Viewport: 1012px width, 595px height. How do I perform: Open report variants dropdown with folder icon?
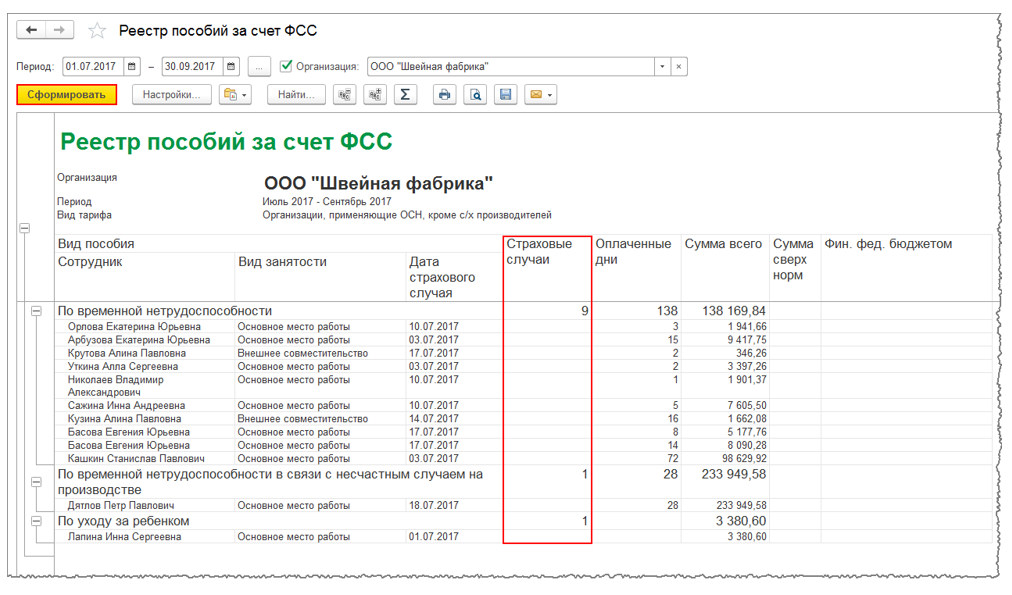tap(235, 95)
